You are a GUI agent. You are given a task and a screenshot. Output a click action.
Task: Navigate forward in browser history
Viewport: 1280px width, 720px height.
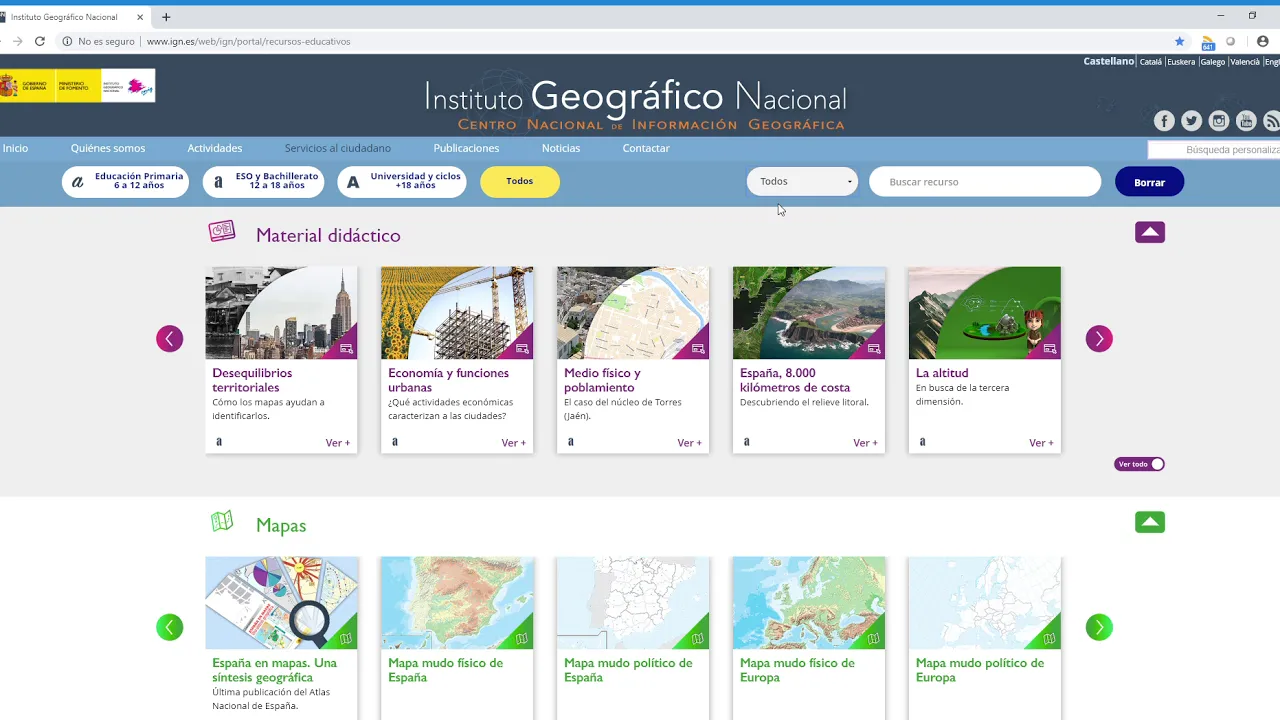click(17, 41)
